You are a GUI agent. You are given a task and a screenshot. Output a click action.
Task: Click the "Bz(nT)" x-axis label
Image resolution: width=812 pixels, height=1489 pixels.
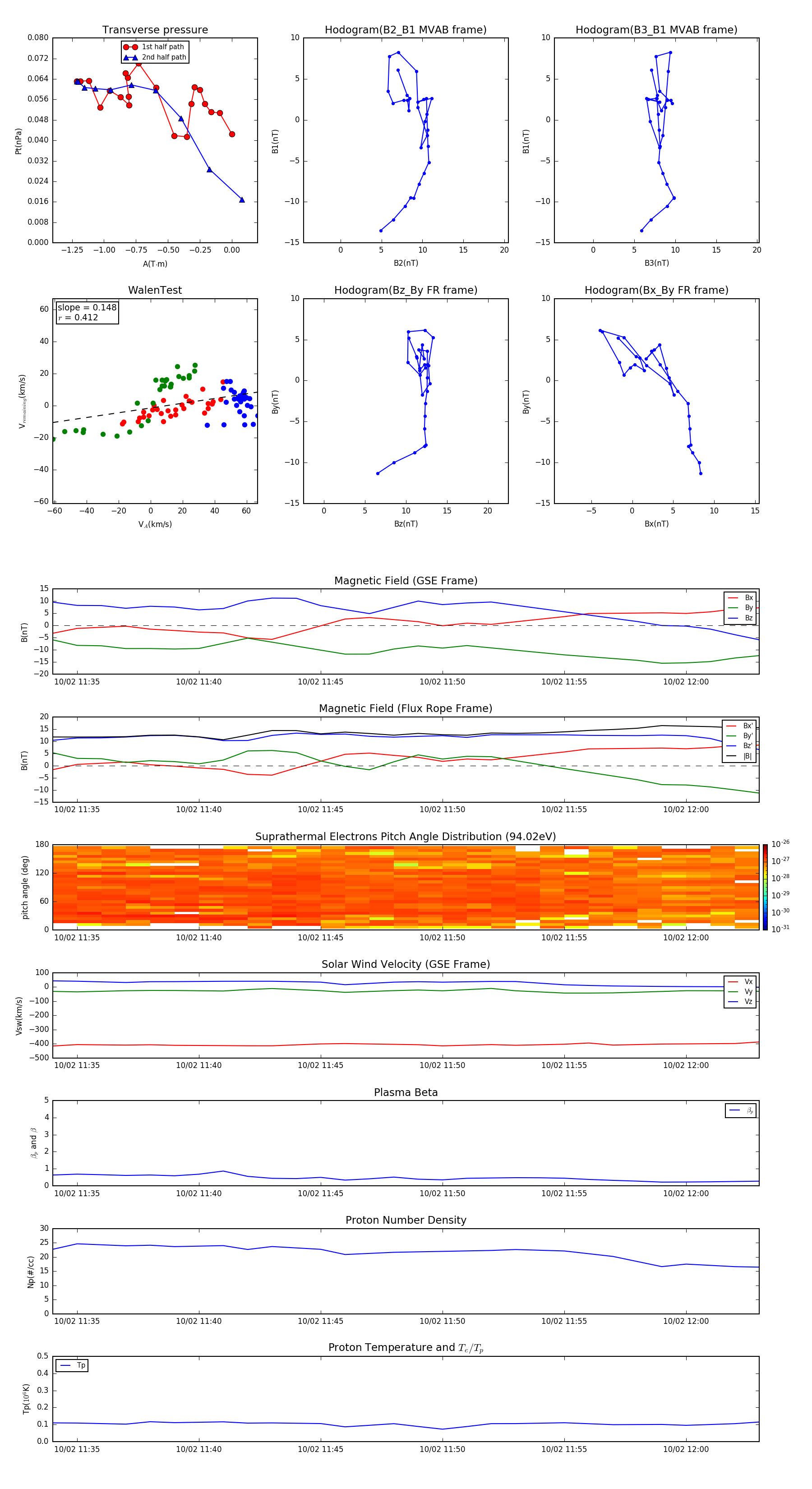[406, 524]
